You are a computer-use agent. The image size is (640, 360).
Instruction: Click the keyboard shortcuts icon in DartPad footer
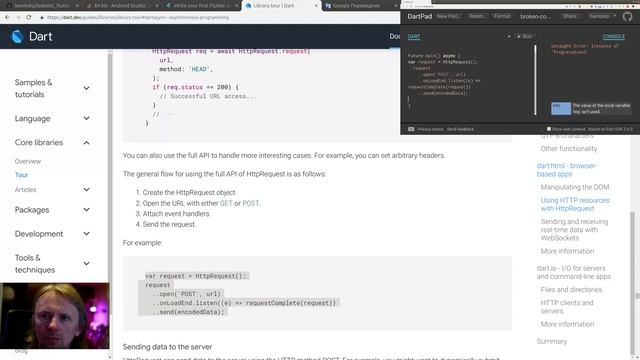pyautogui.click(x=411, y=129)
